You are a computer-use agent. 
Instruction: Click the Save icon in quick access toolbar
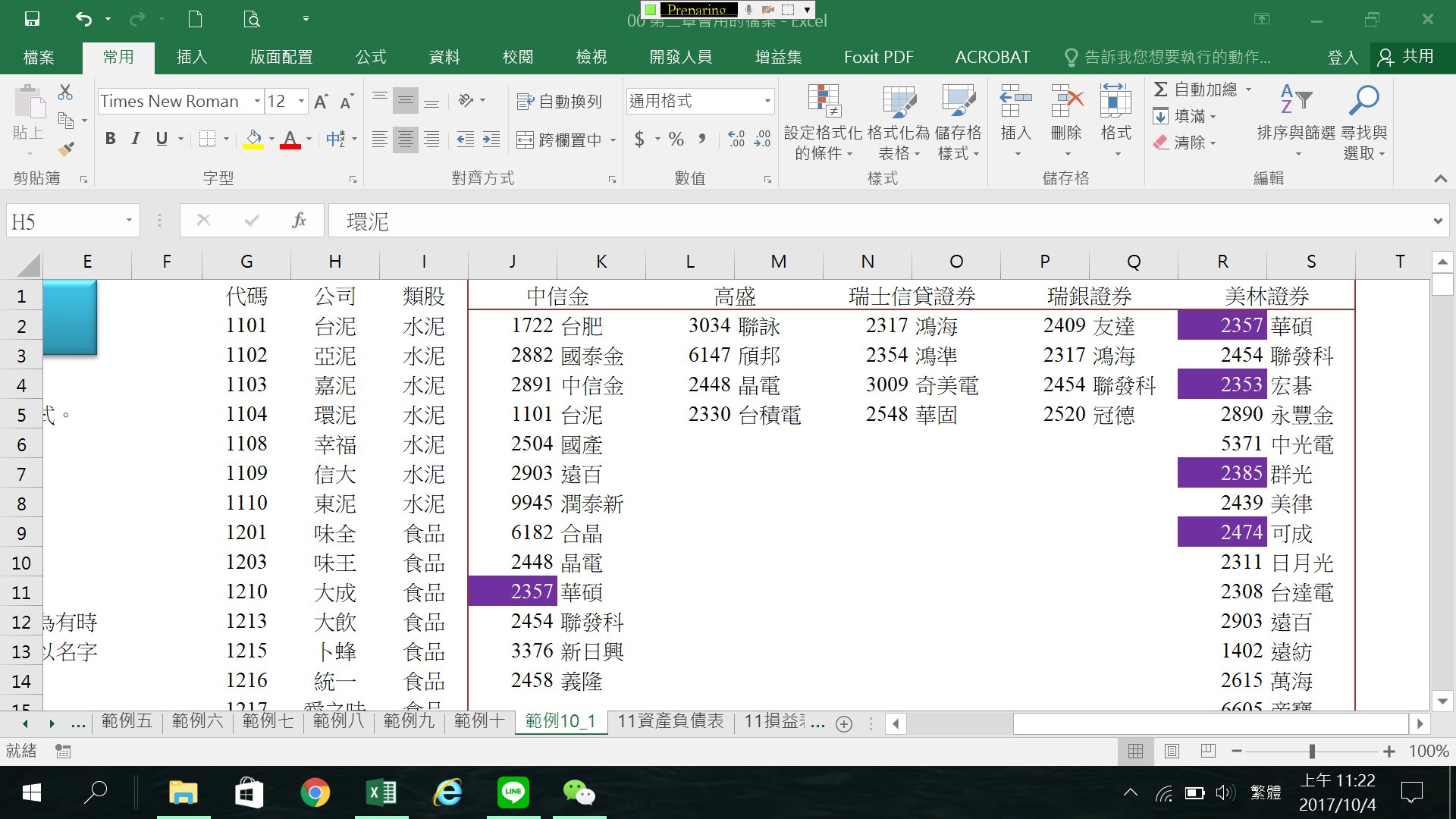tap(32, 19)
